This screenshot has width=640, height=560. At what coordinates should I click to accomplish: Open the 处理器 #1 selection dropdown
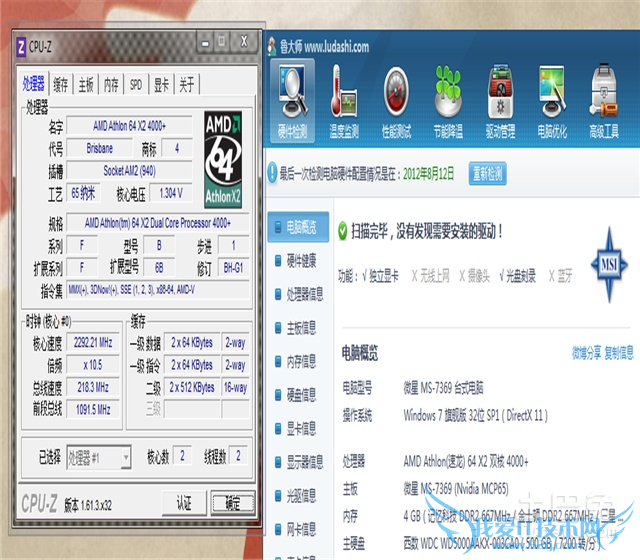tap(99, 458)
